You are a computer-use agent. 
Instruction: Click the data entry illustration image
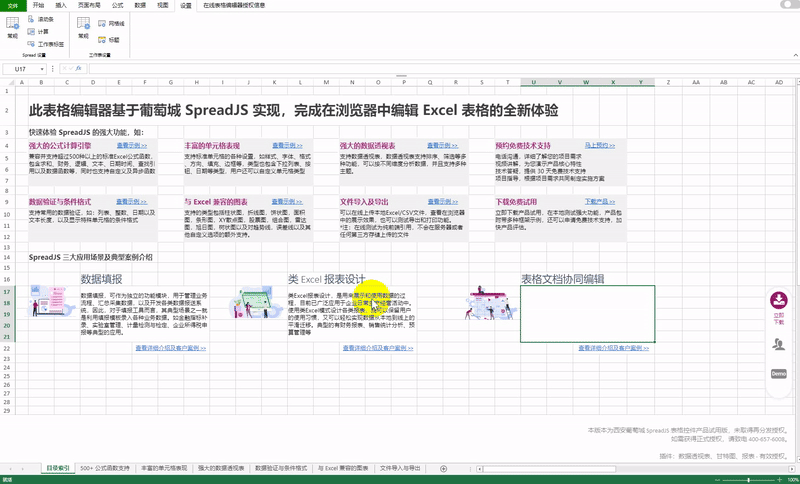(x=53, y=301)
